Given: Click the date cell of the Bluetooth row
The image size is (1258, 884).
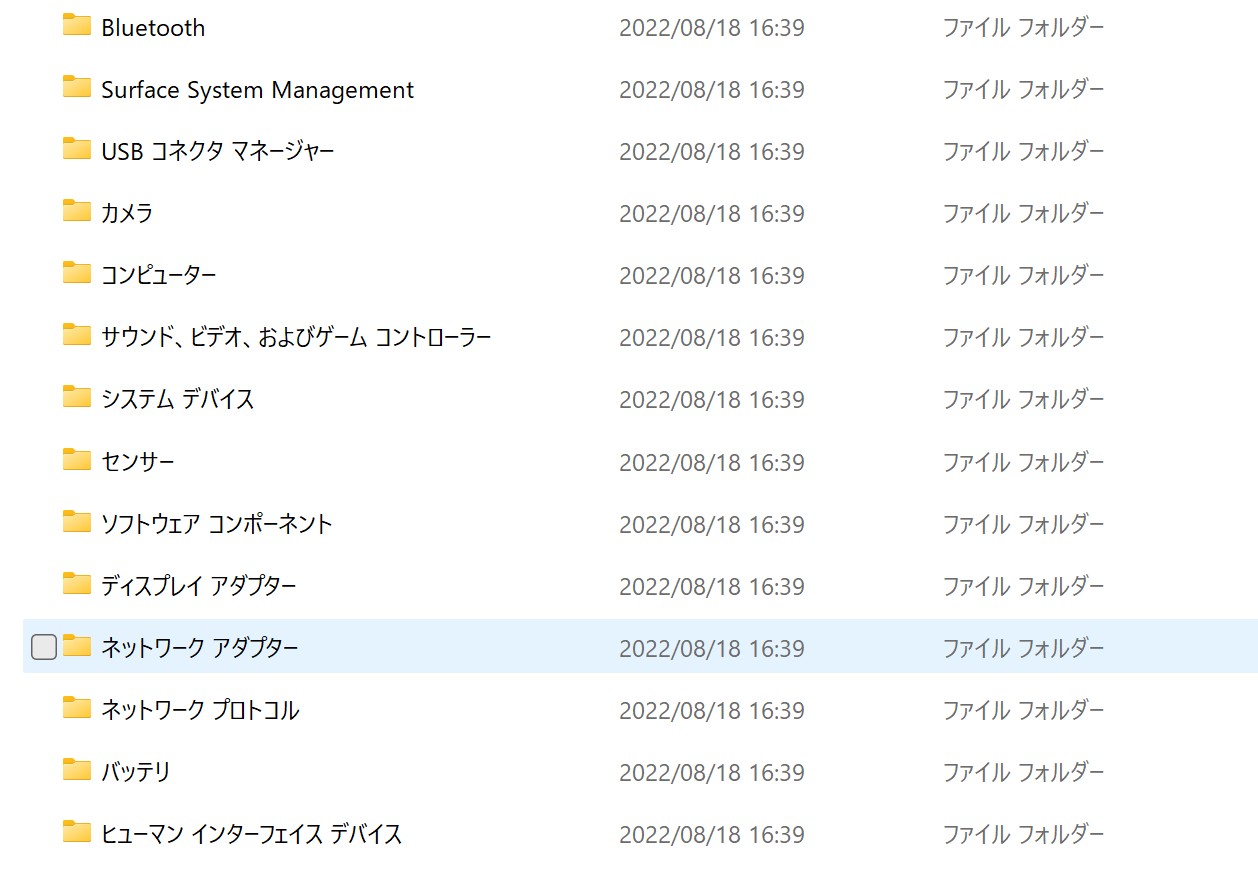Looking at the screenshot, I should 712,28.
